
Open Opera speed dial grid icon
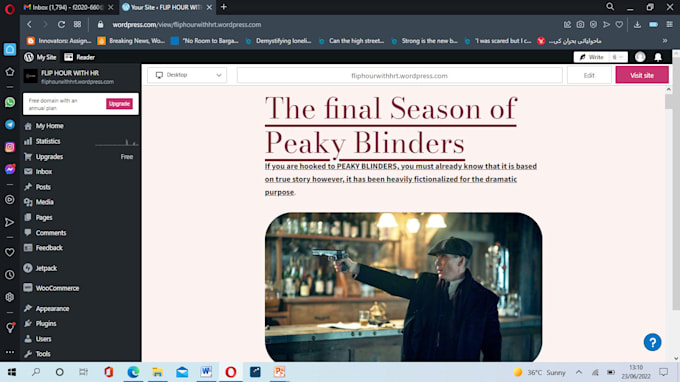77,25
